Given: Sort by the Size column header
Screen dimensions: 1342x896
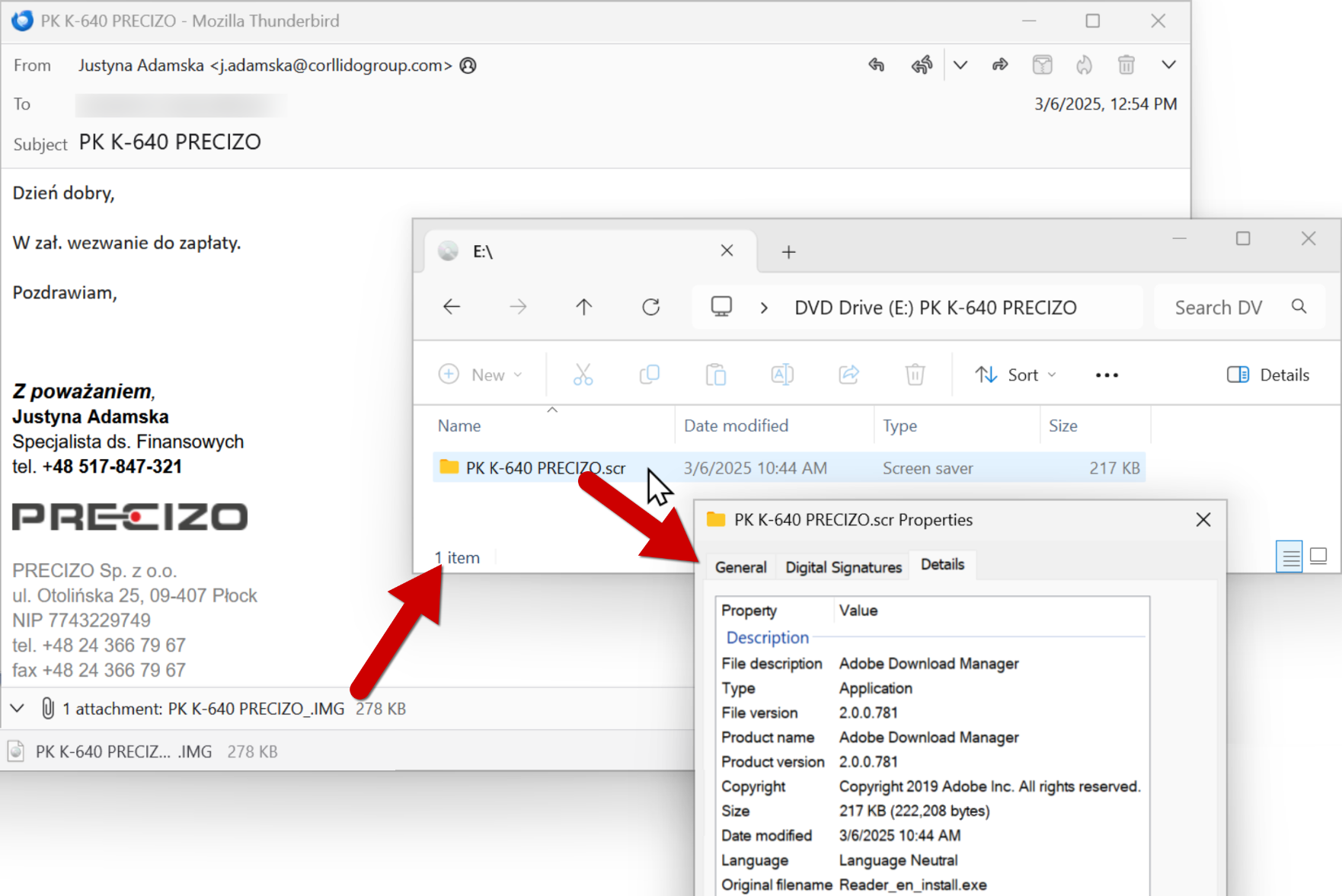Looking at the screenshot, I should pyautogui.click(x=1062, y=426).
